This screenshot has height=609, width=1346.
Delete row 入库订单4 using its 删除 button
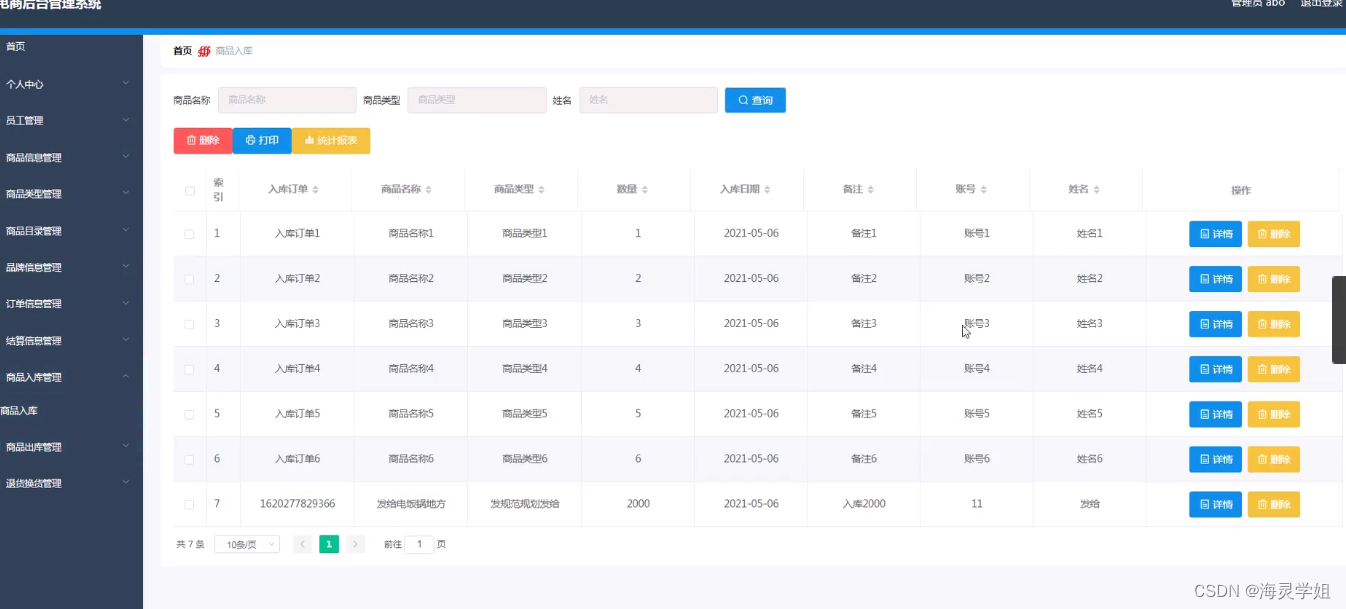pos(1274,369)
